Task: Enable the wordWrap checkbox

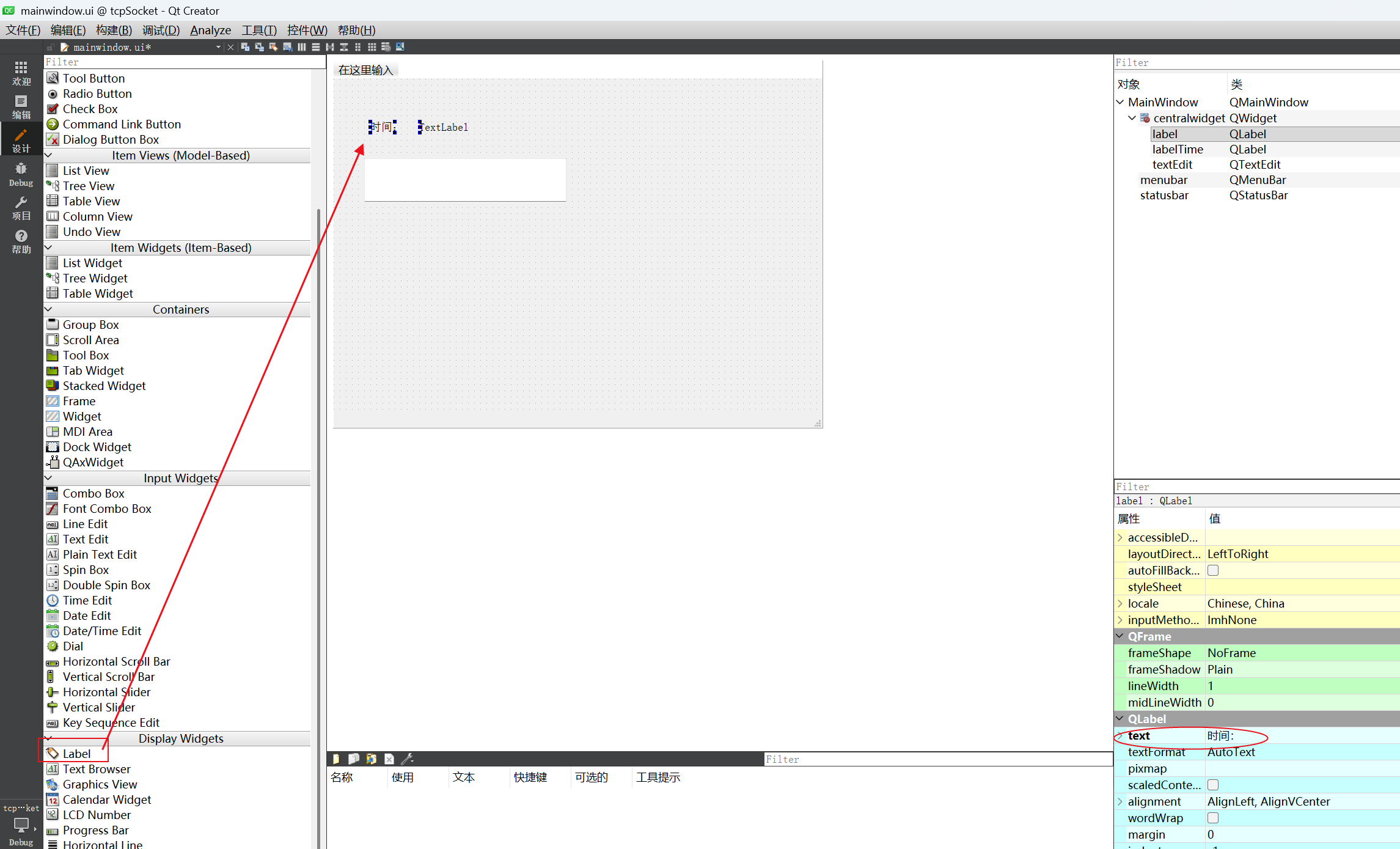Action: click(1213, 818)
